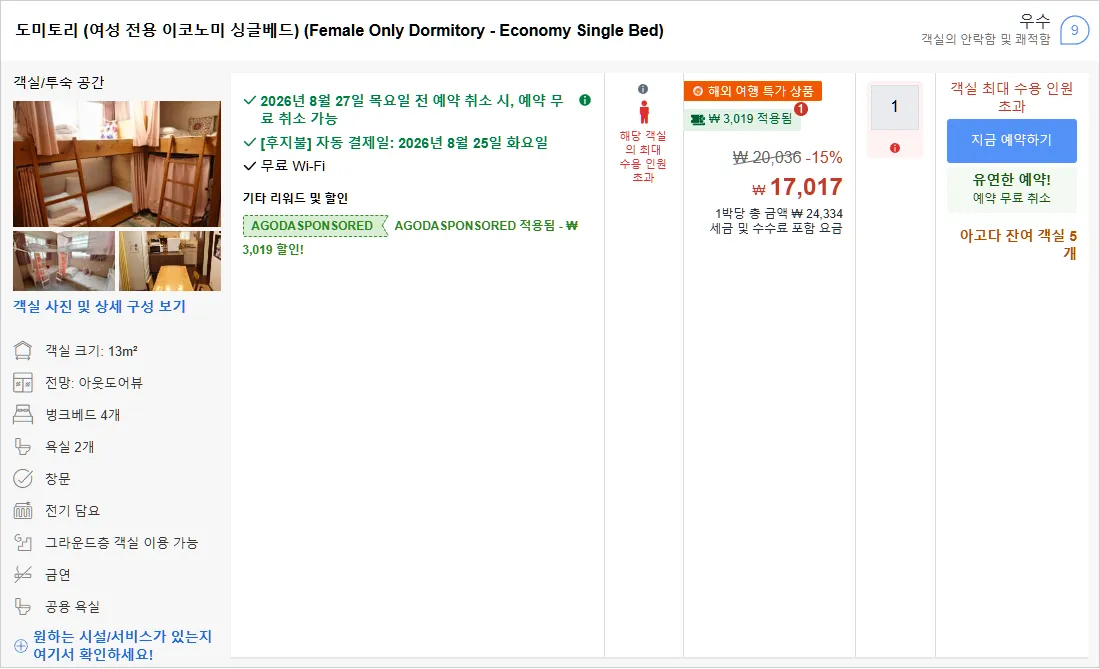Click the review score 9 circle

(1074, 30)
